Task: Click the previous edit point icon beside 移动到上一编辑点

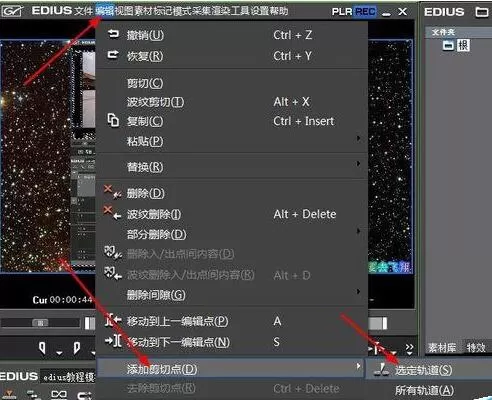Action: point(113,321)
